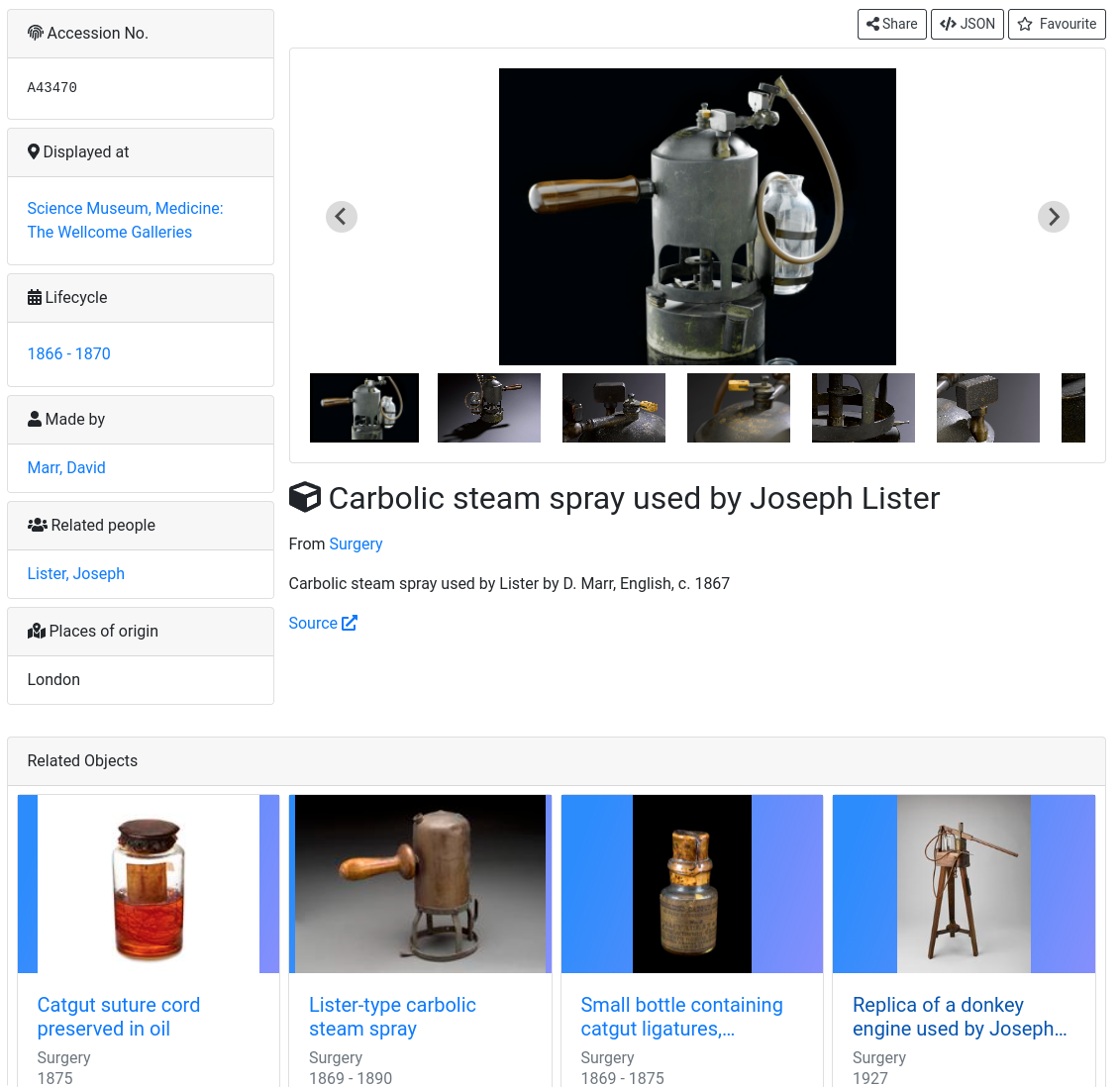The width and height of the screenshot is (1120, 1087).
Task: Click the external link icon beside Source
Action: (350, 624)
